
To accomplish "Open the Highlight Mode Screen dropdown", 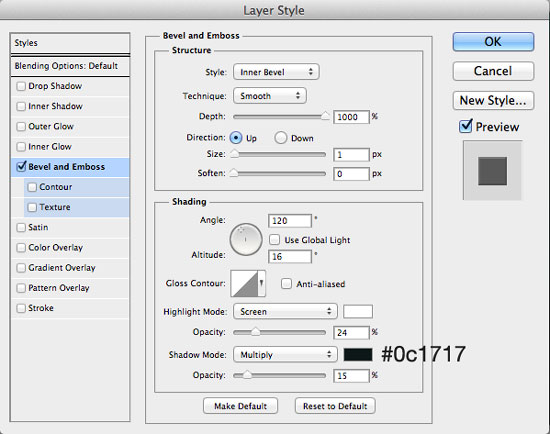I will click(285, 312).
